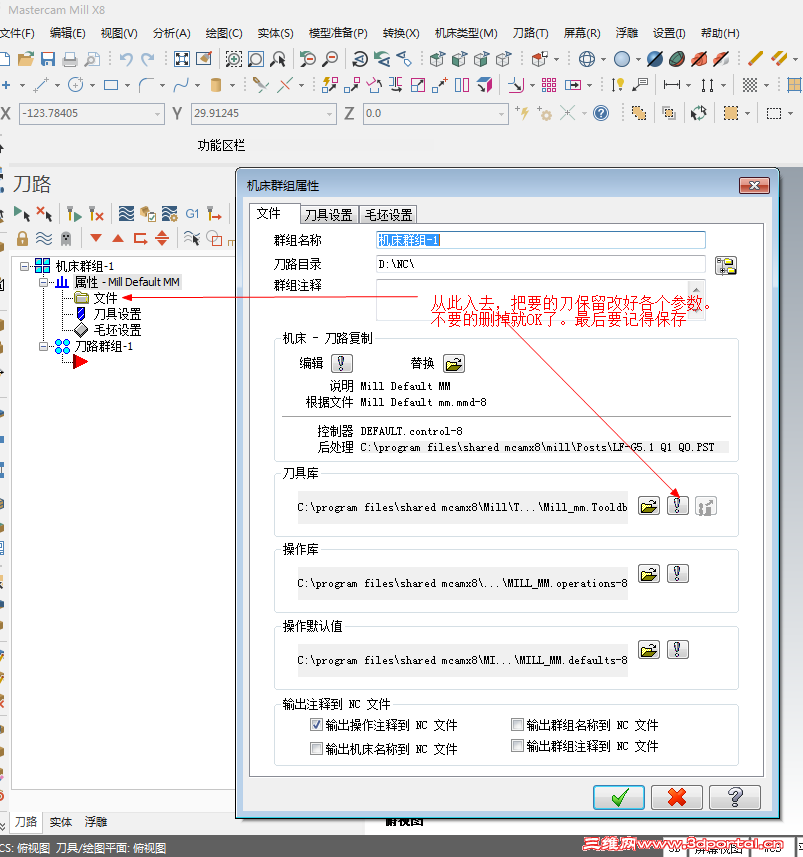Click the toolpath directory browse icon
The height and width of the screenshot is (857, 803).
(x=726, y=266)
